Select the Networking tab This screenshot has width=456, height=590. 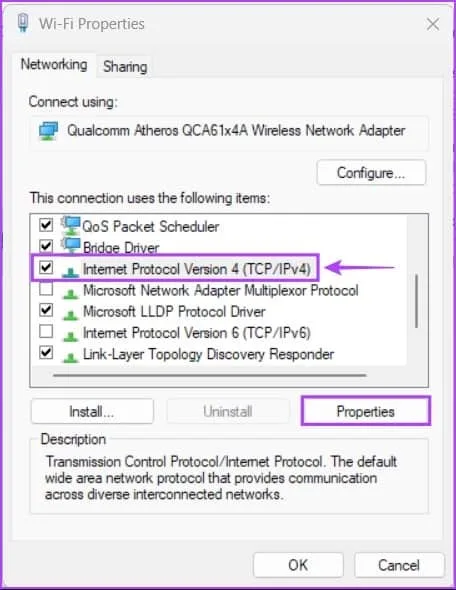54,64
